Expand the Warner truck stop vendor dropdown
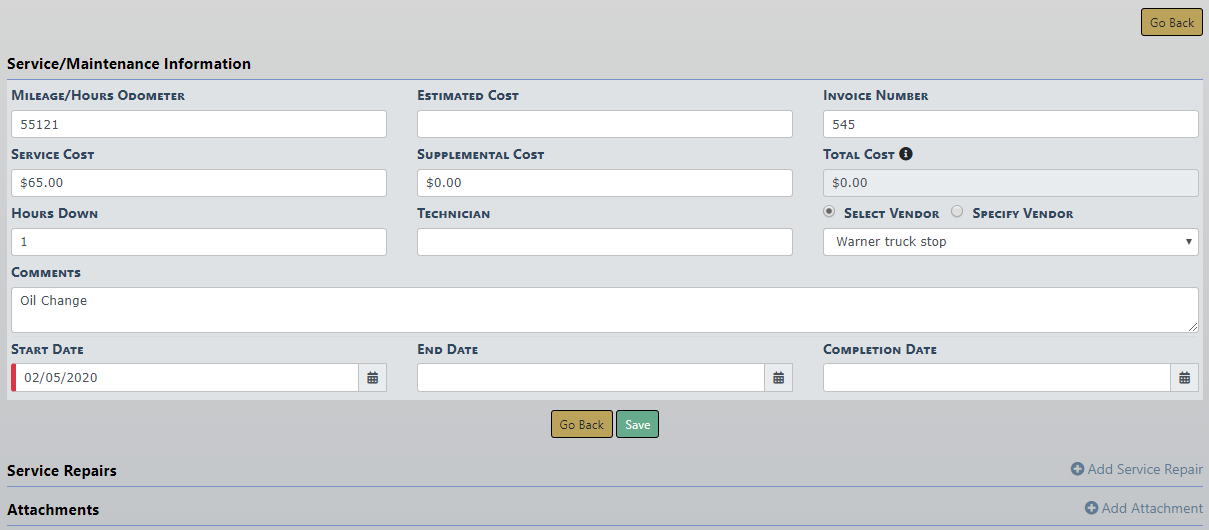 (1010, 242)
